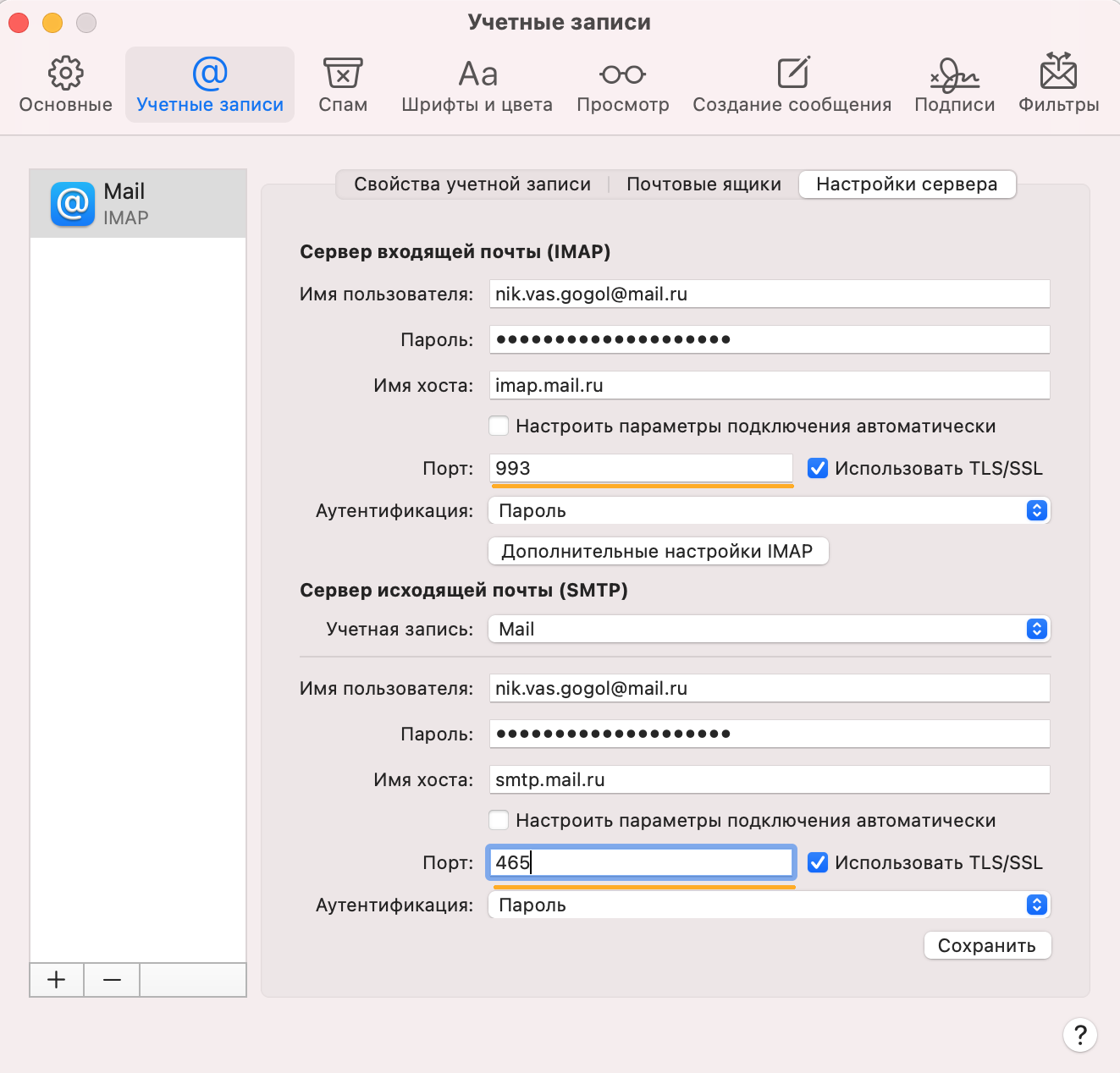Screen dimensions: 1120x1073
Task: Select the Учетные записи toolbar icon
Action: (x=210, y=85)
